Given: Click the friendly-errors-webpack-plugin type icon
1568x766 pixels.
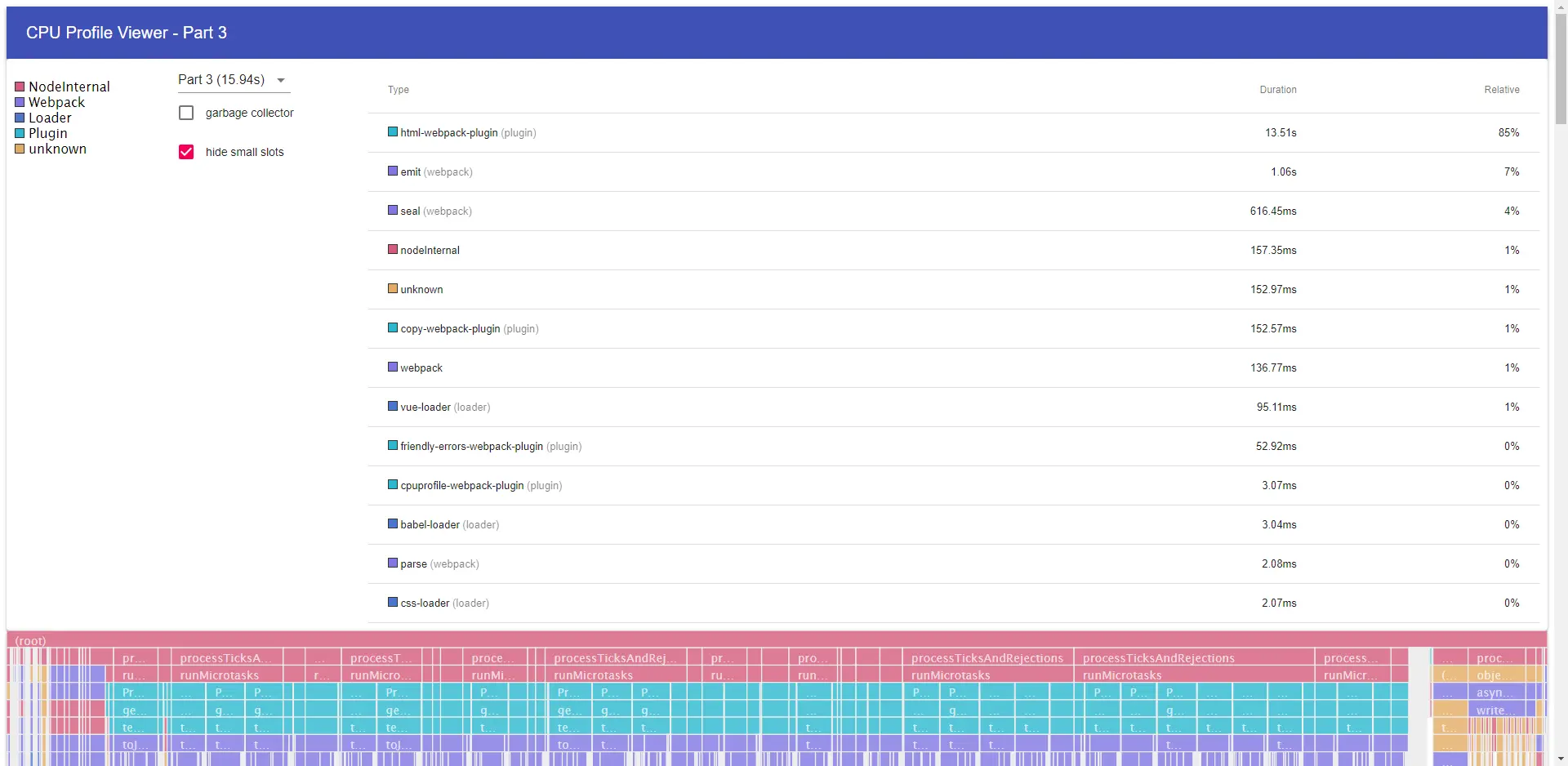Looking at the screenshot, I should pyautogui.click(x=393, y=446).
